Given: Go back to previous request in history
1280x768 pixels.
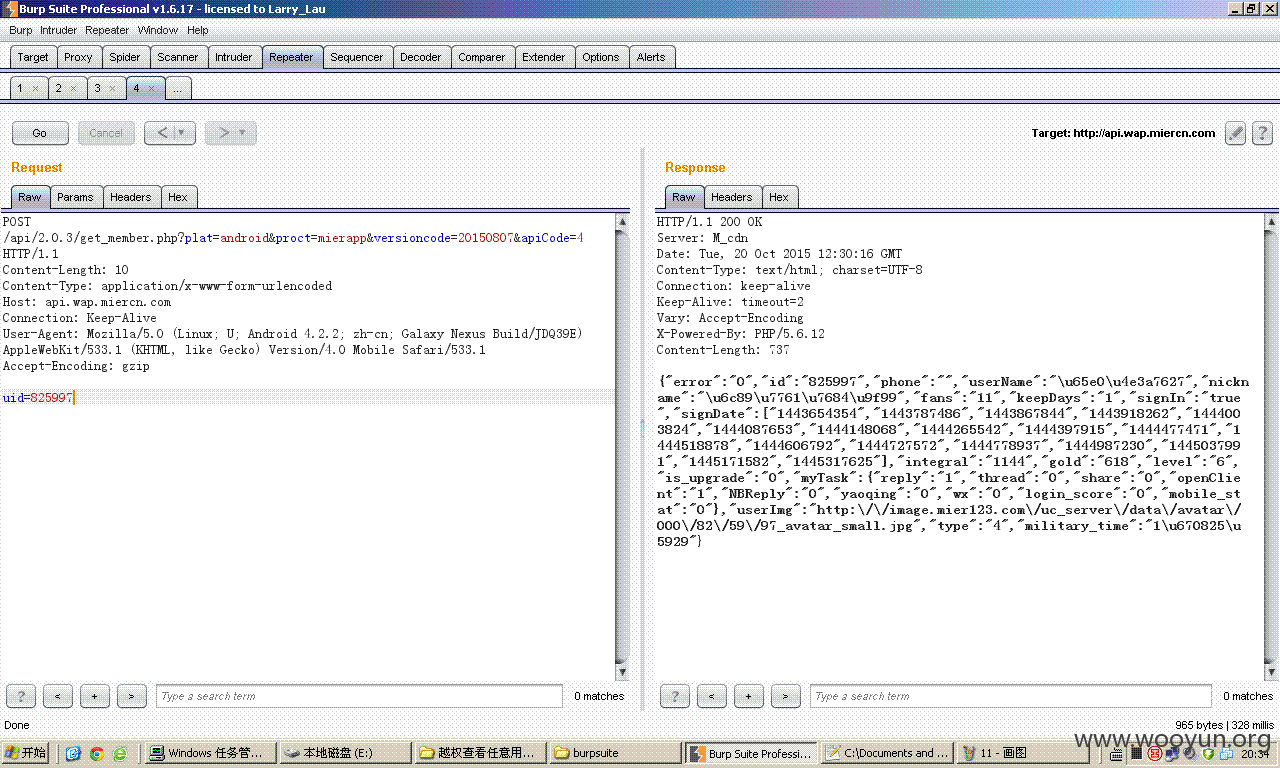Looking at the screenshot, I should tap(163, 132).
